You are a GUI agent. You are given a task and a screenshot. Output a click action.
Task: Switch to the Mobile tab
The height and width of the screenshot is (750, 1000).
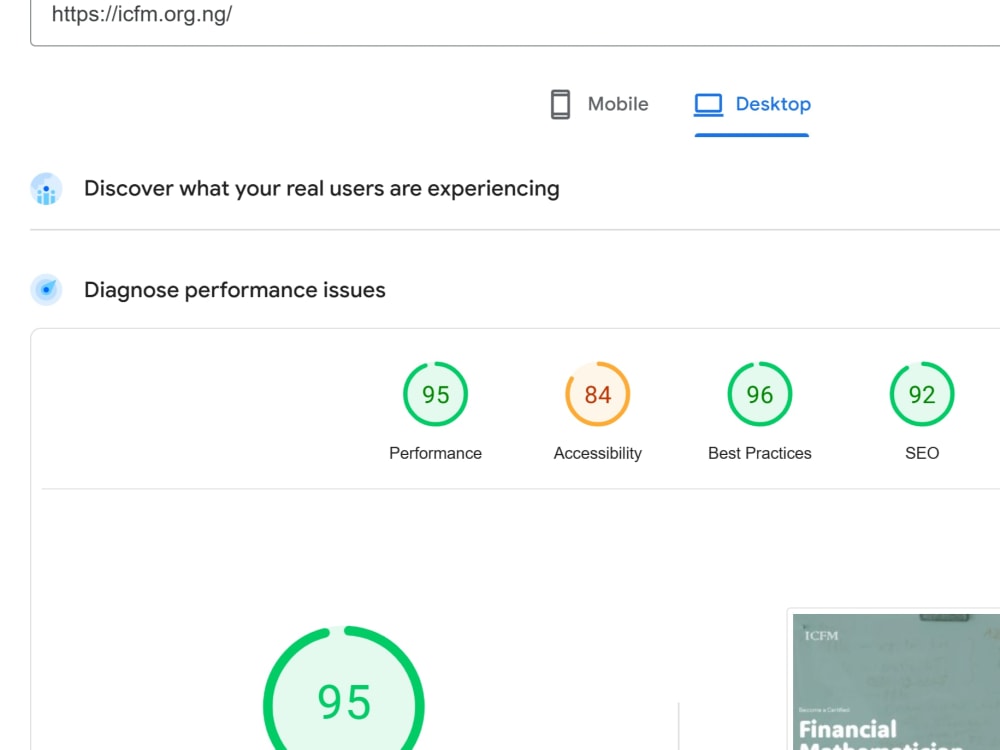pyautogui.click(x=599, y=104)
